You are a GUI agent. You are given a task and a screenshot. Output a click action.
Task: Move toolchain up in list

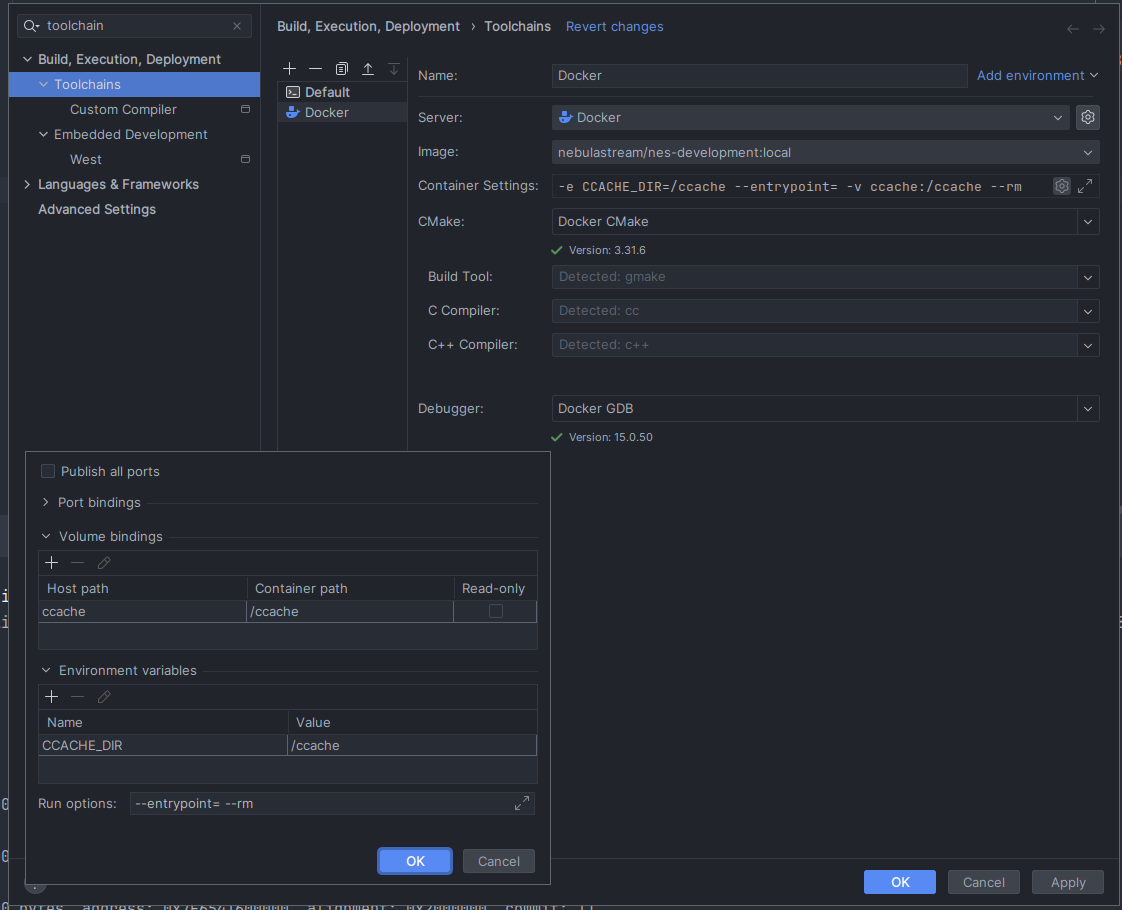tap(368, 69)
